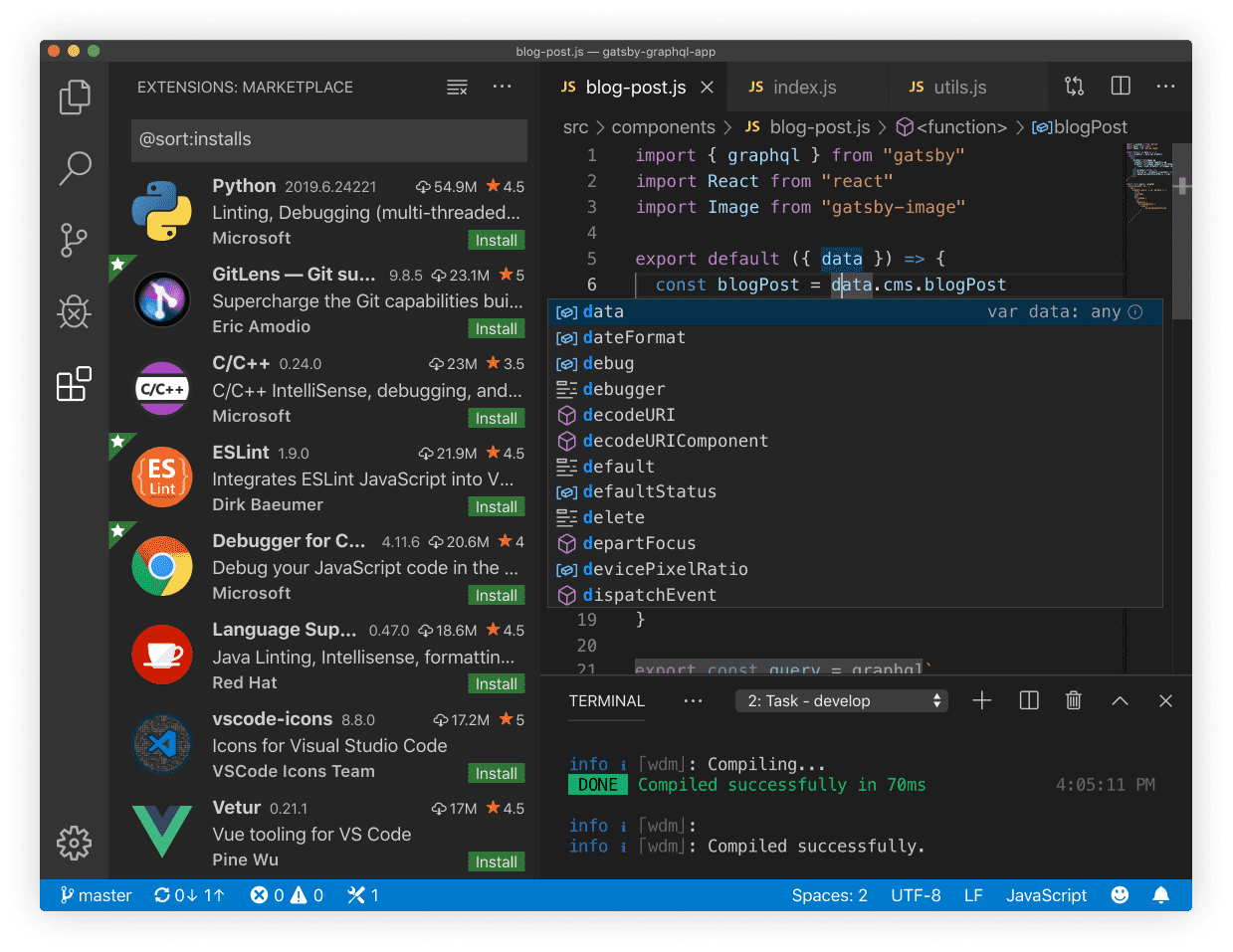This screenshot has width=1233, height=952.
Task: Choose 'devicePixelRatio' suggestion
Action: [x=855, y=569]
